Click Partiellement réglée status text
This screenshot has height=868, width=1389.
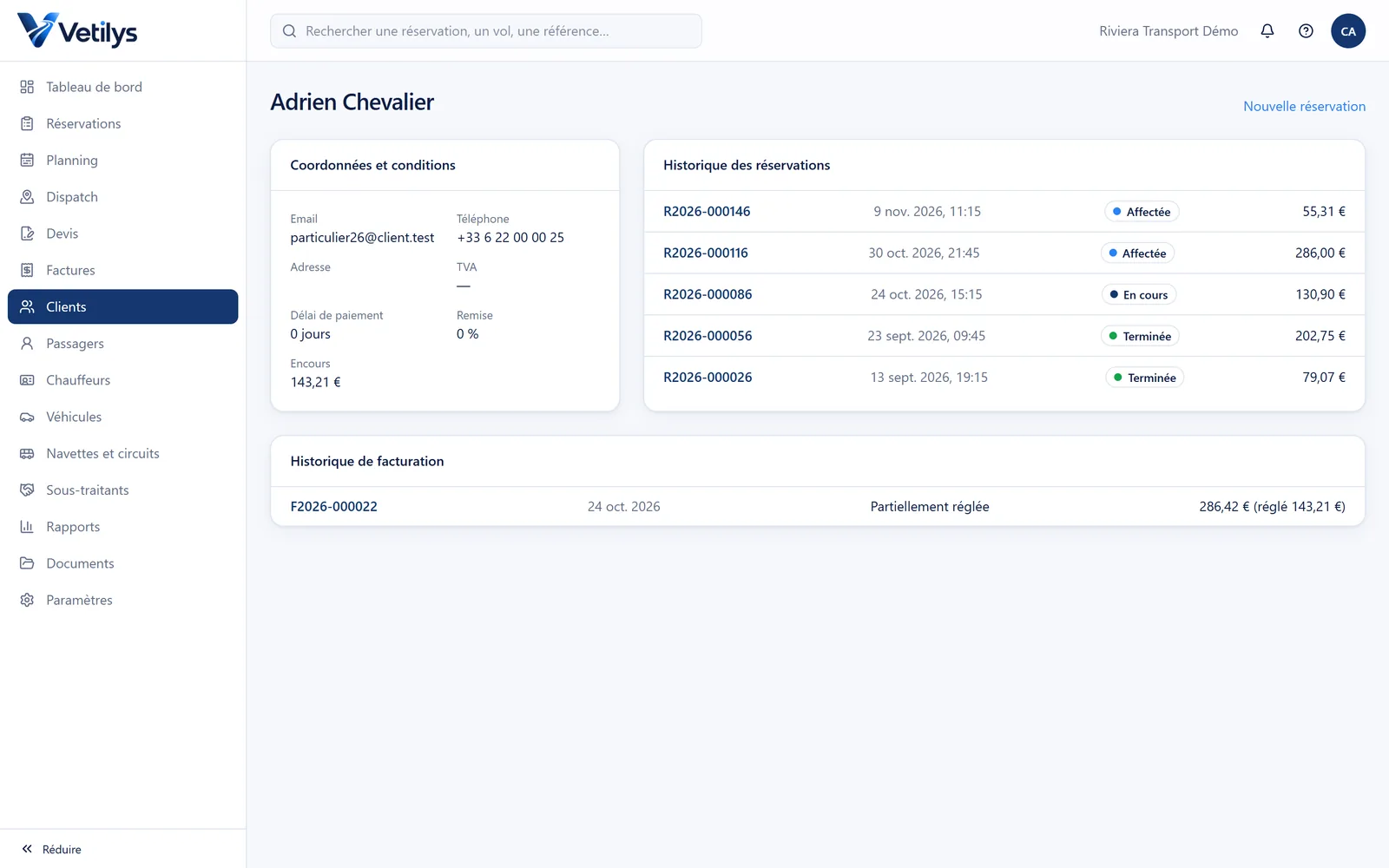point(930,506)
